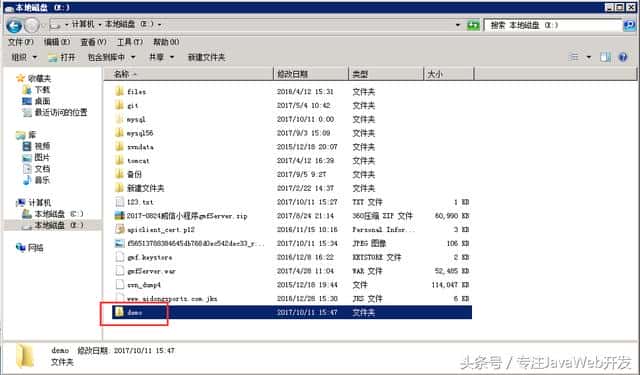
Task: Open the 编辑(E) menu
Action: click(57, 42)
